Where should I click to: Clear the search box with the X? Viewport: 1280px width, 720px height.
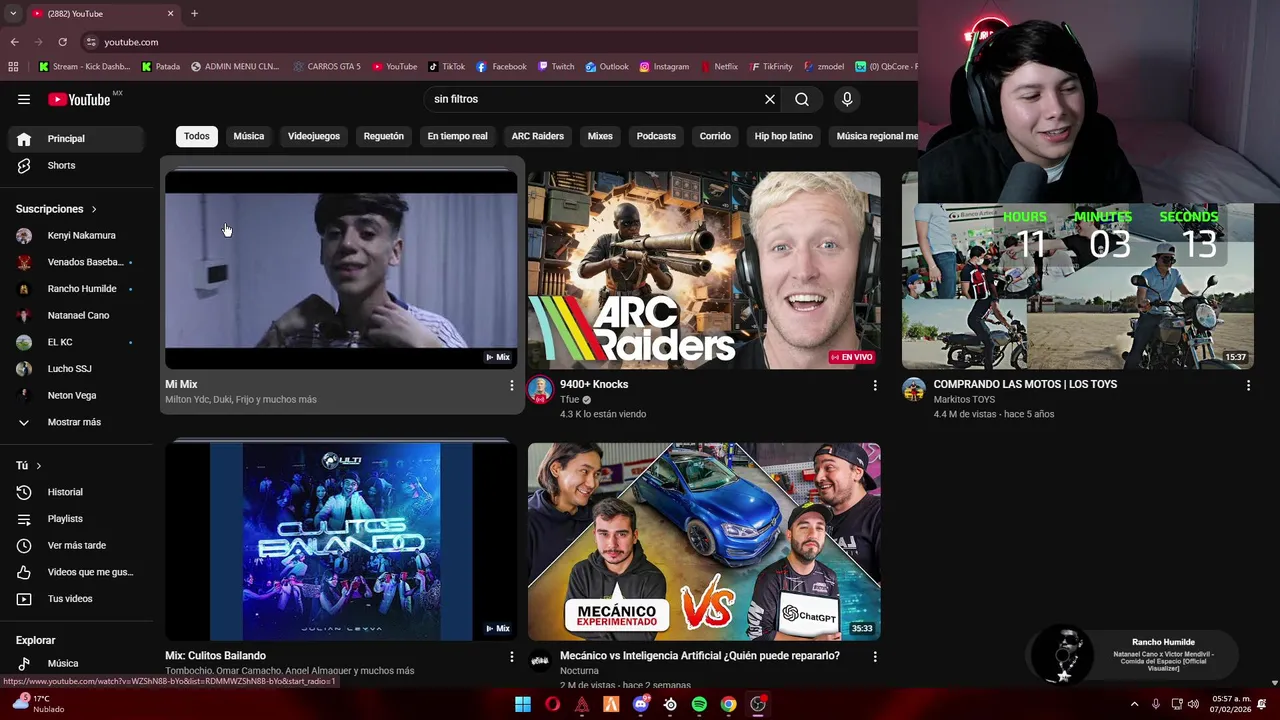770,99
